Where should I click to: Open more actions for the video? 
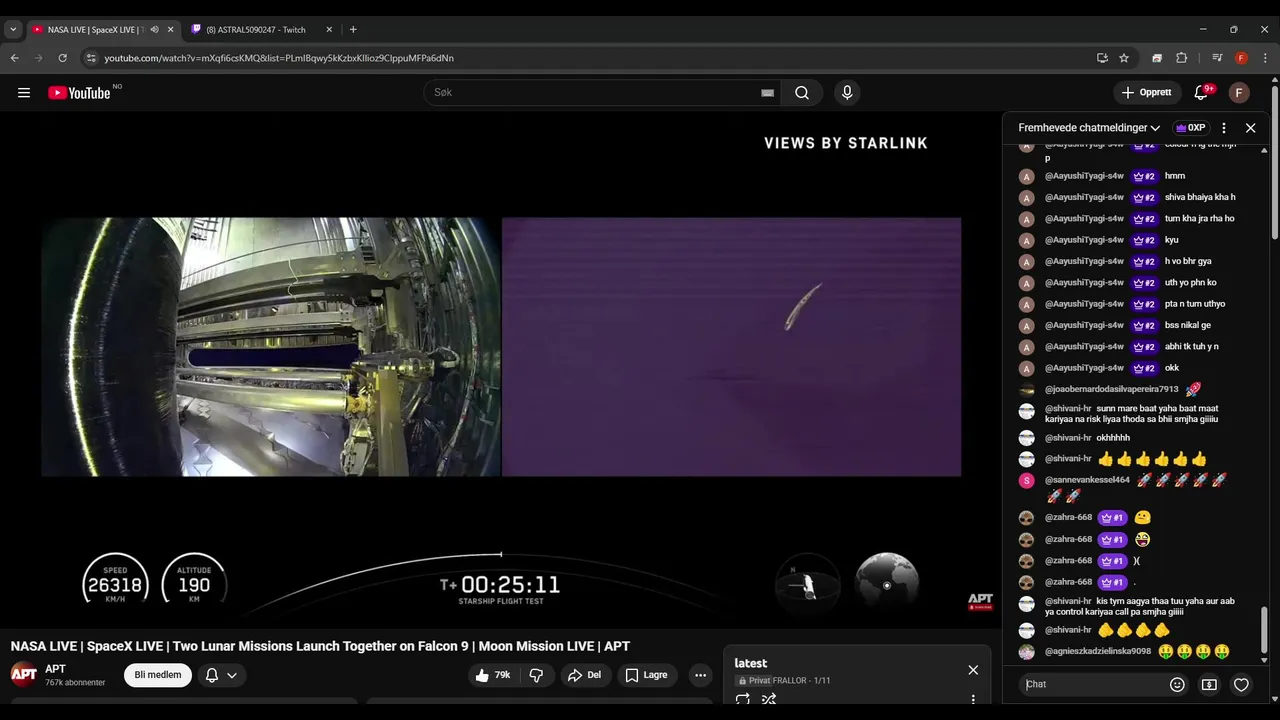(x=701, y=675)
